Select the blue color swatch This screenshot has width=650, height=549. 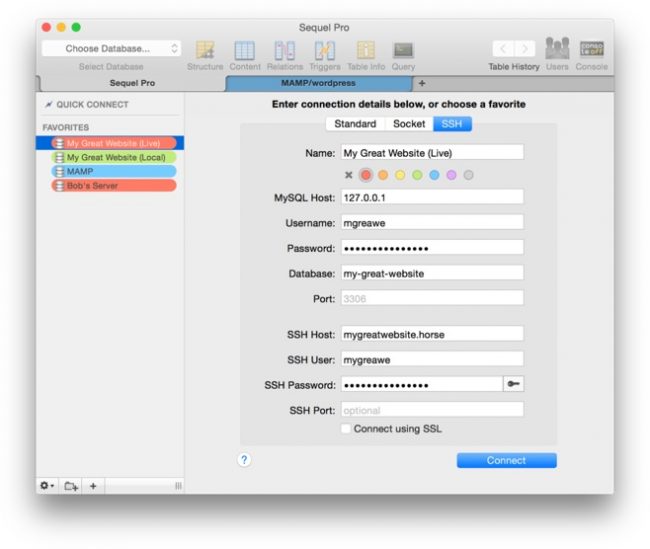pyautogui.click(x=434, y=175)
